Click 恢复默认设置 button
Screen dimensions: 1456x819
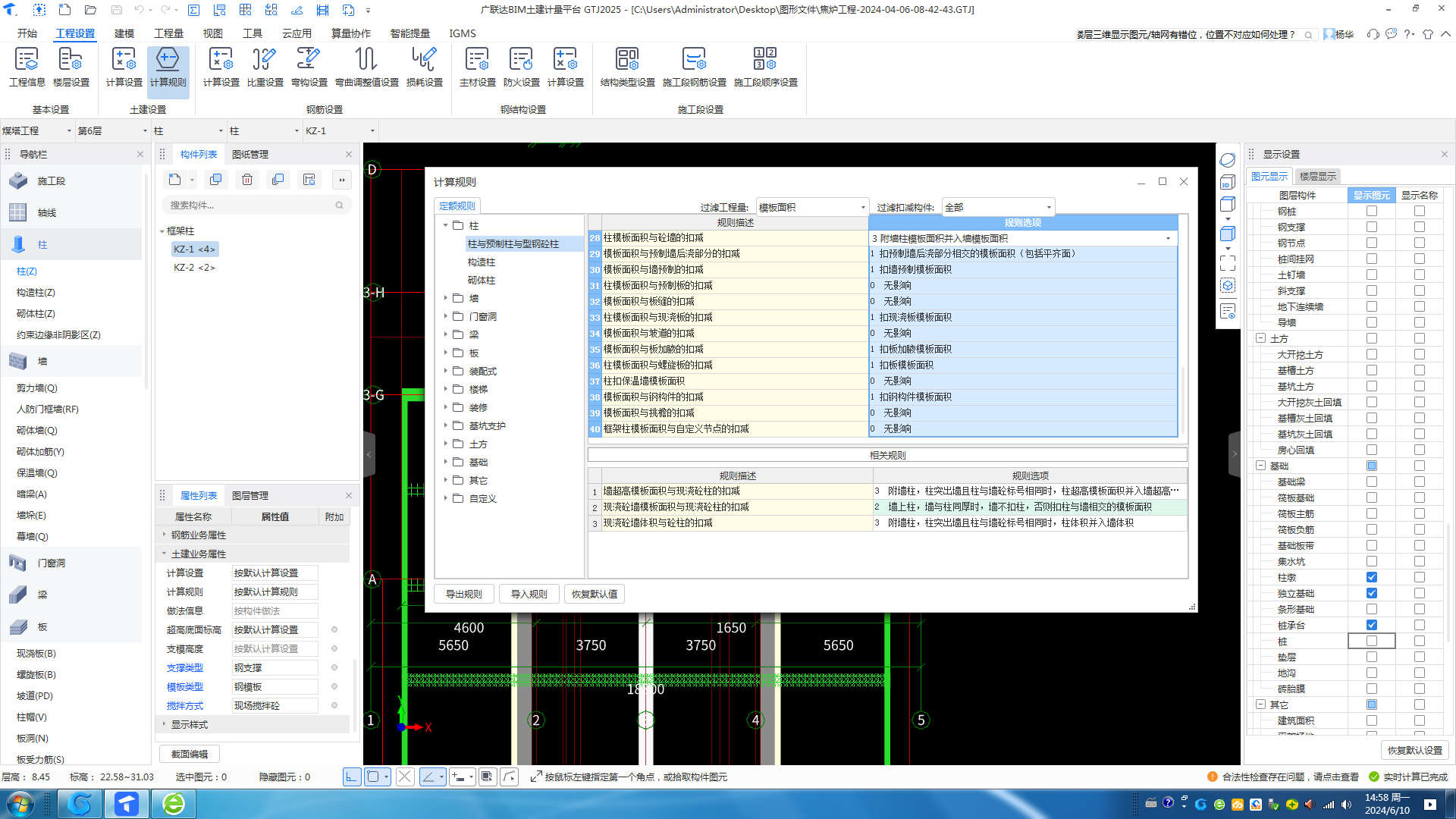click(1415, 751)
